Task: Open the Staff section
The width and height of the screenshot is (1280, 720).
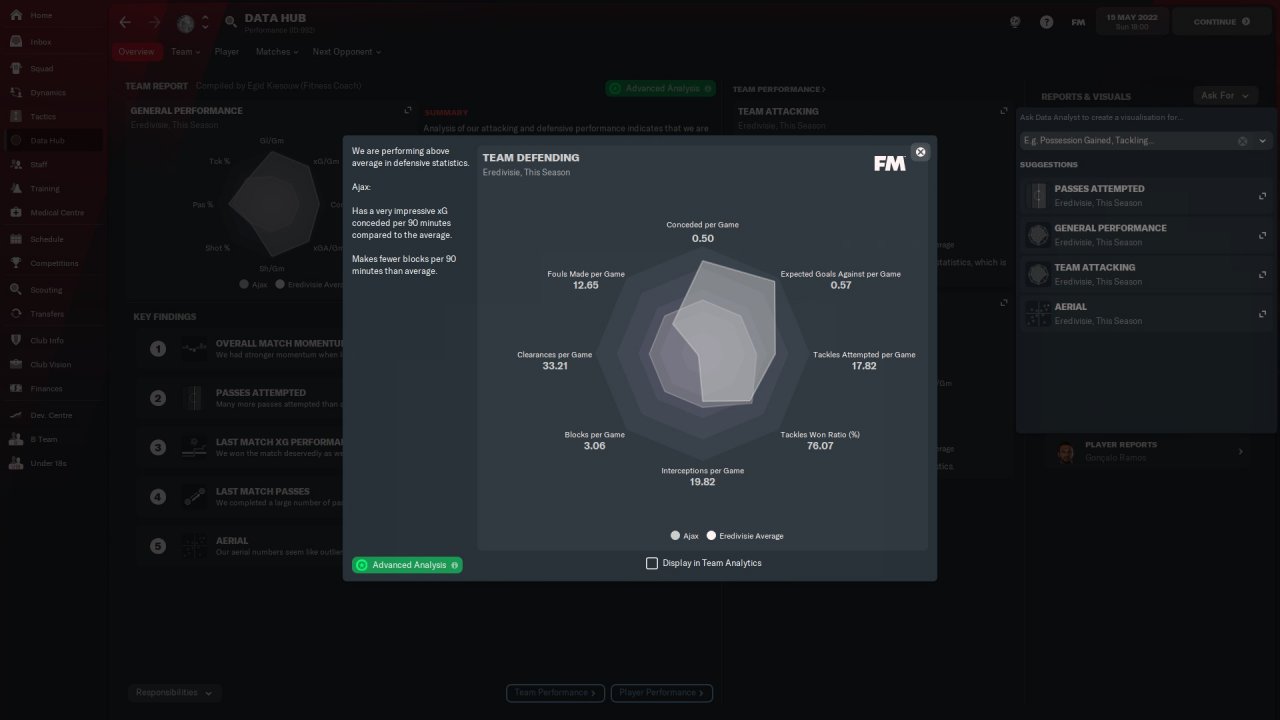Action: pyautogui.click(x=52, y=165)
